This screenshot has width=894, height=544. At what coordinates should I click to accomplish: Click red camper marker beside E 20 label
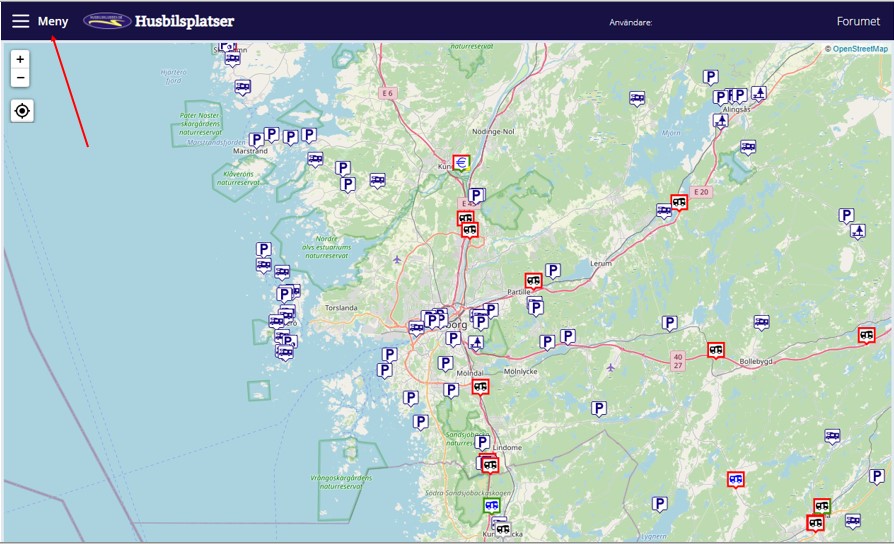pos(680,202)
